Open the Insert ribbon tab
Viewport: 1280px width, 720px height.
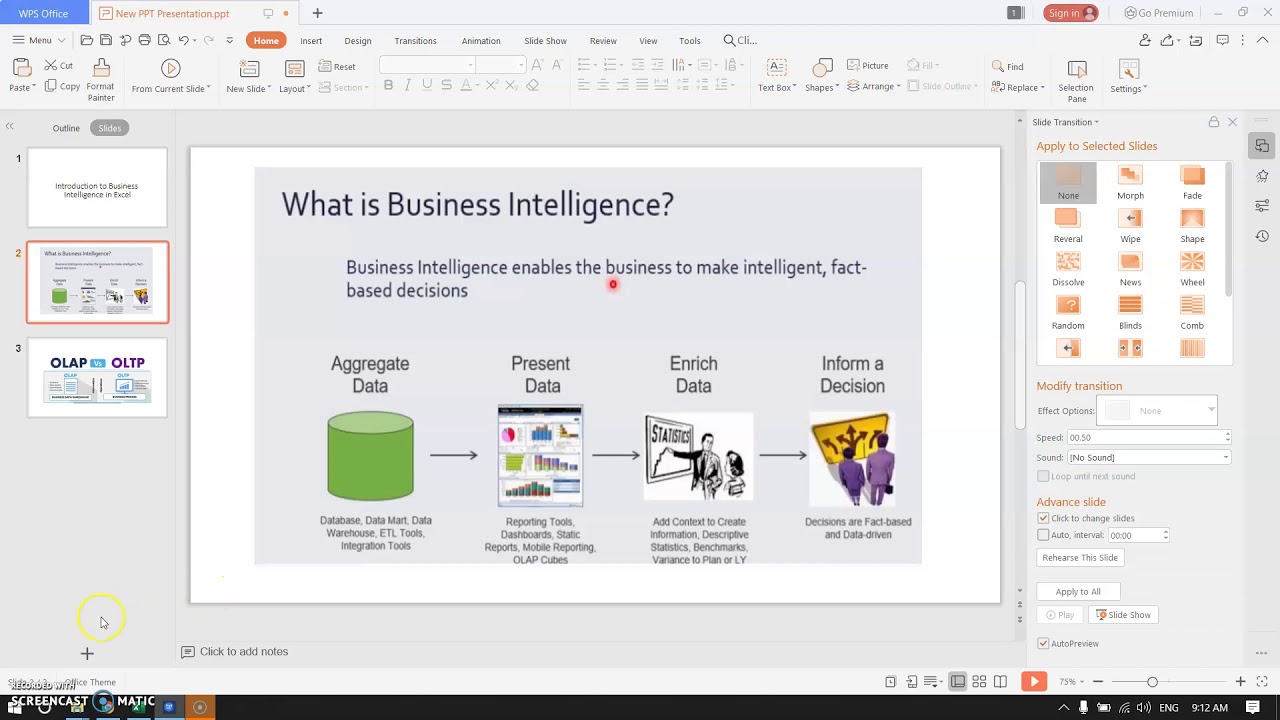click(x=311, y=41)
